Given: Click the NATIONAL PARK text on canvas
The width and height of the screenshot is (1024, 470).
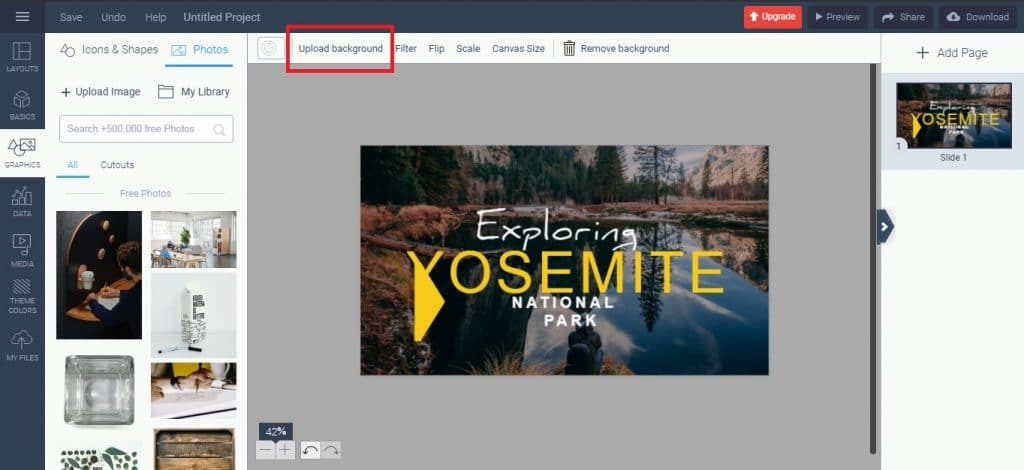Looking at the screenshot, I should point(563,311).
